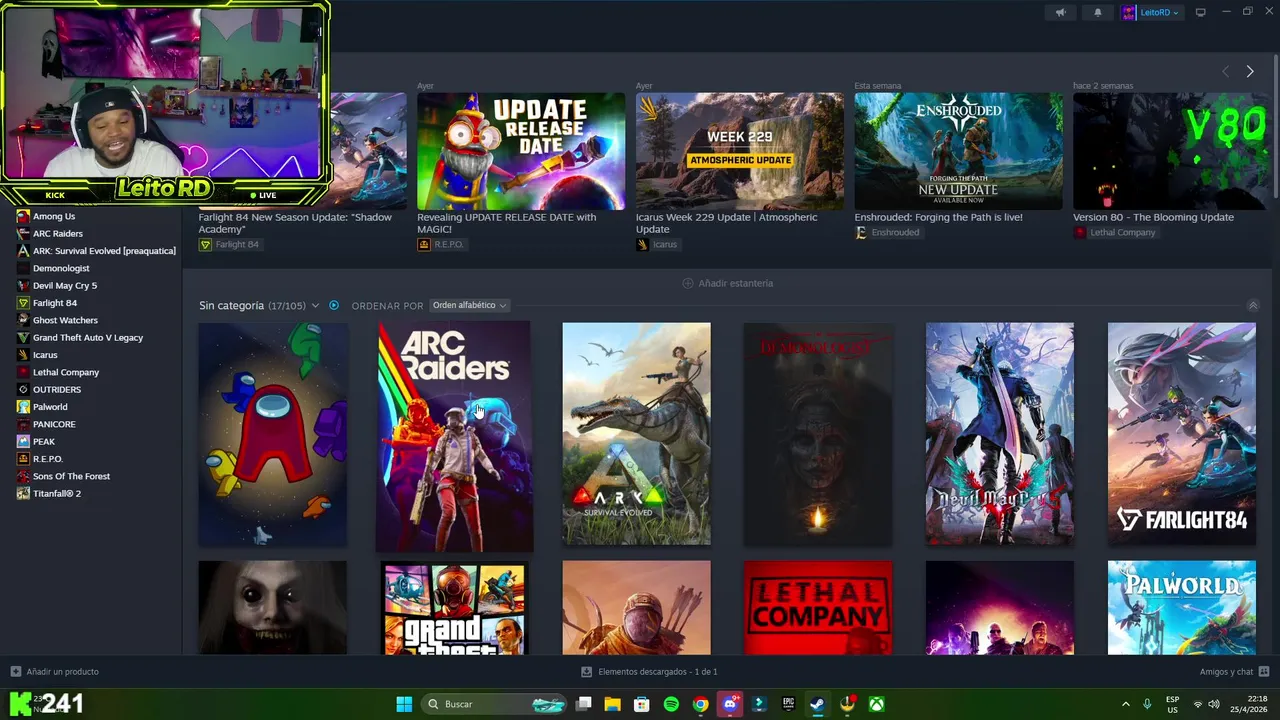Open Task View on the taskbar

[x=584, y=704]
